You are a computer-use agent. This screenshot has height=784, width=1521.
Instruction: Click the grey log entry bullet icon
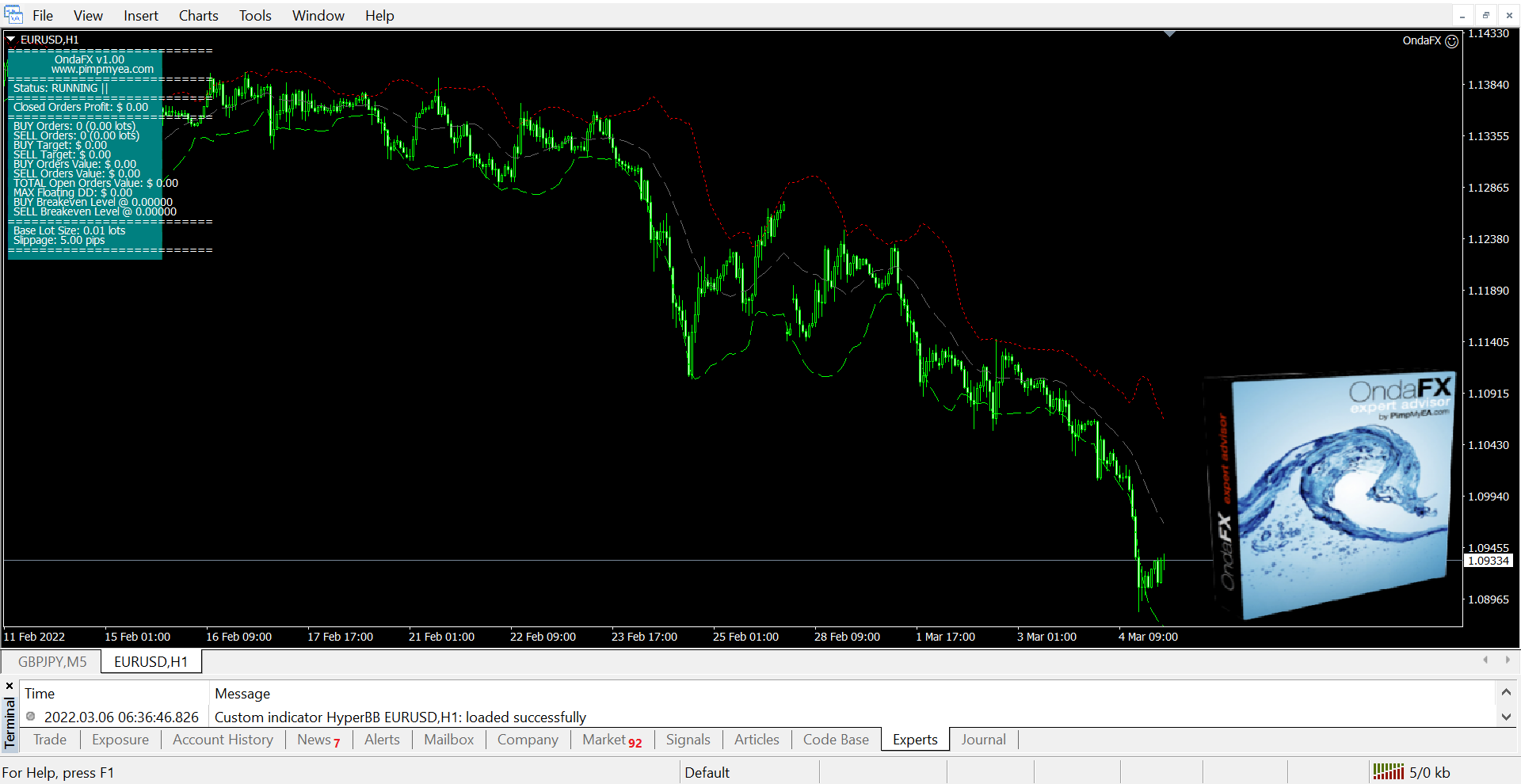click(31, 717)
